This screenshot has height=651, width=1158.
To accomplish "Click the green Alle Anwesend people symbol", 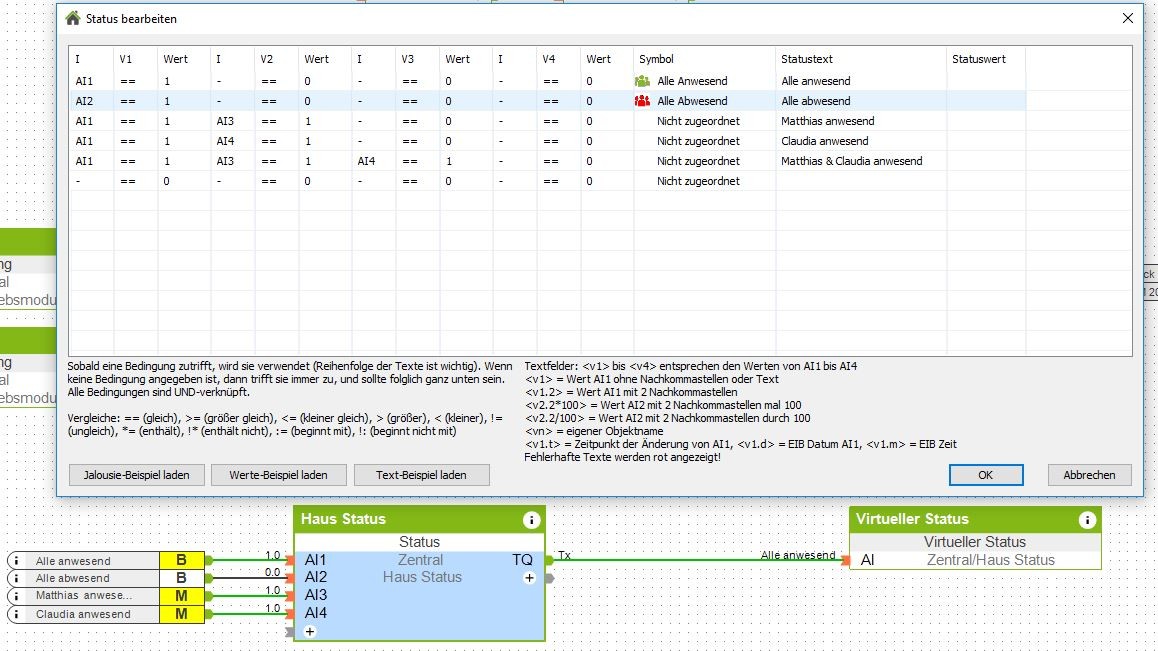I will (643, 81).
